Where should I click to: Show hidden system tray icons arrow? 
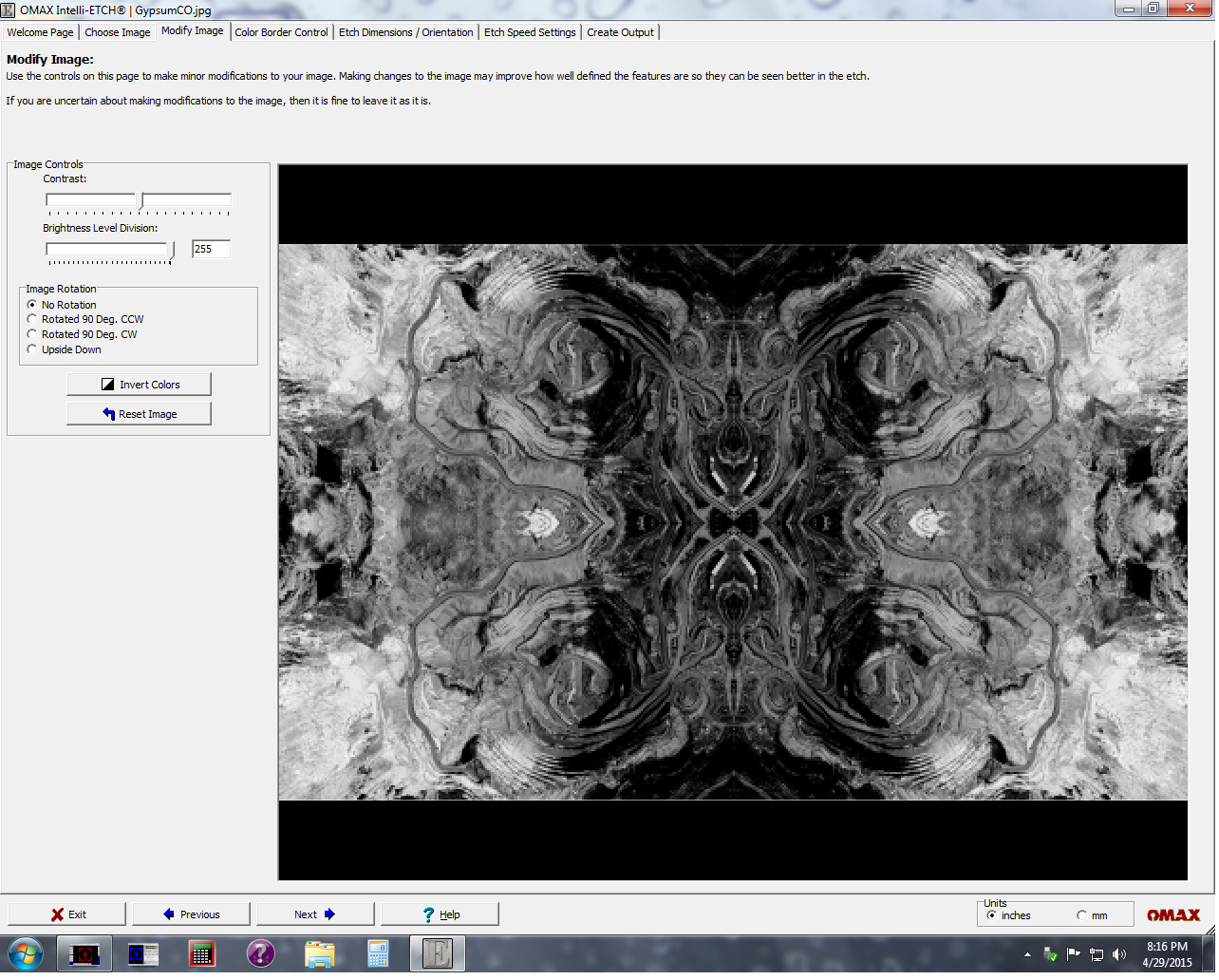click(x=1027, y=954)
